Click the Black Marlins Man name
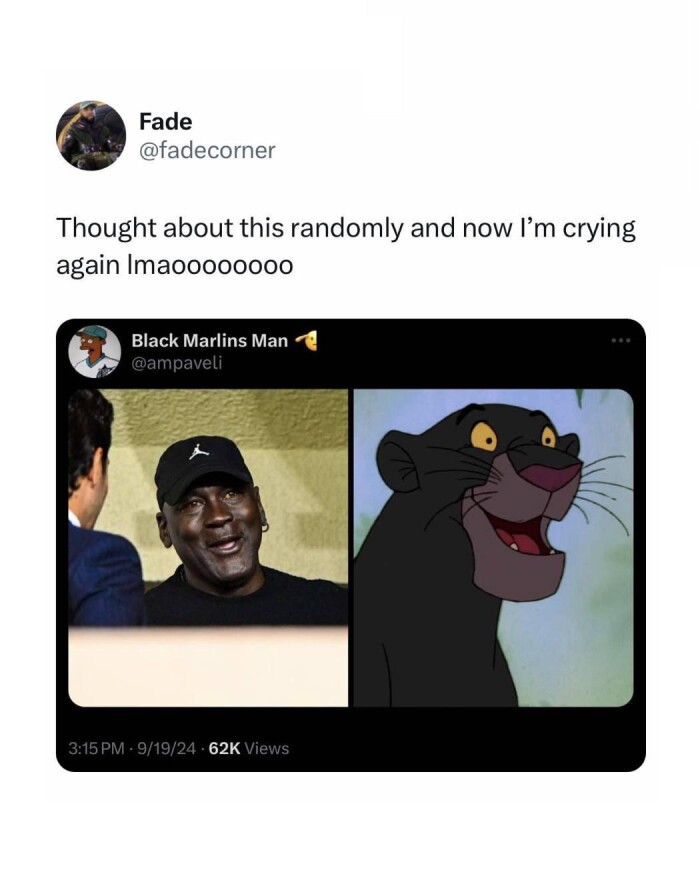Image resolution: width=700 pixels, height=876 pixels. coord(209,340)
